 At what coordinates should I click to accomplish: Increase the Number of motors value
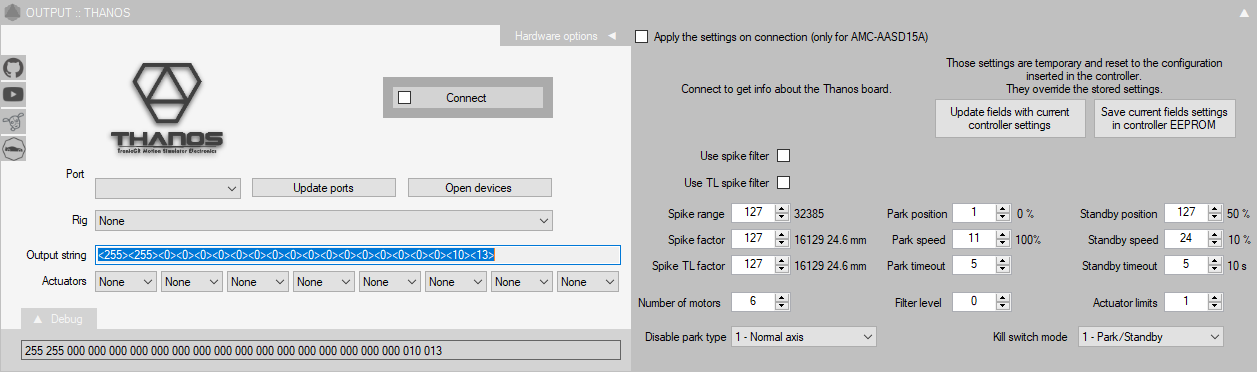click(783, 297)
